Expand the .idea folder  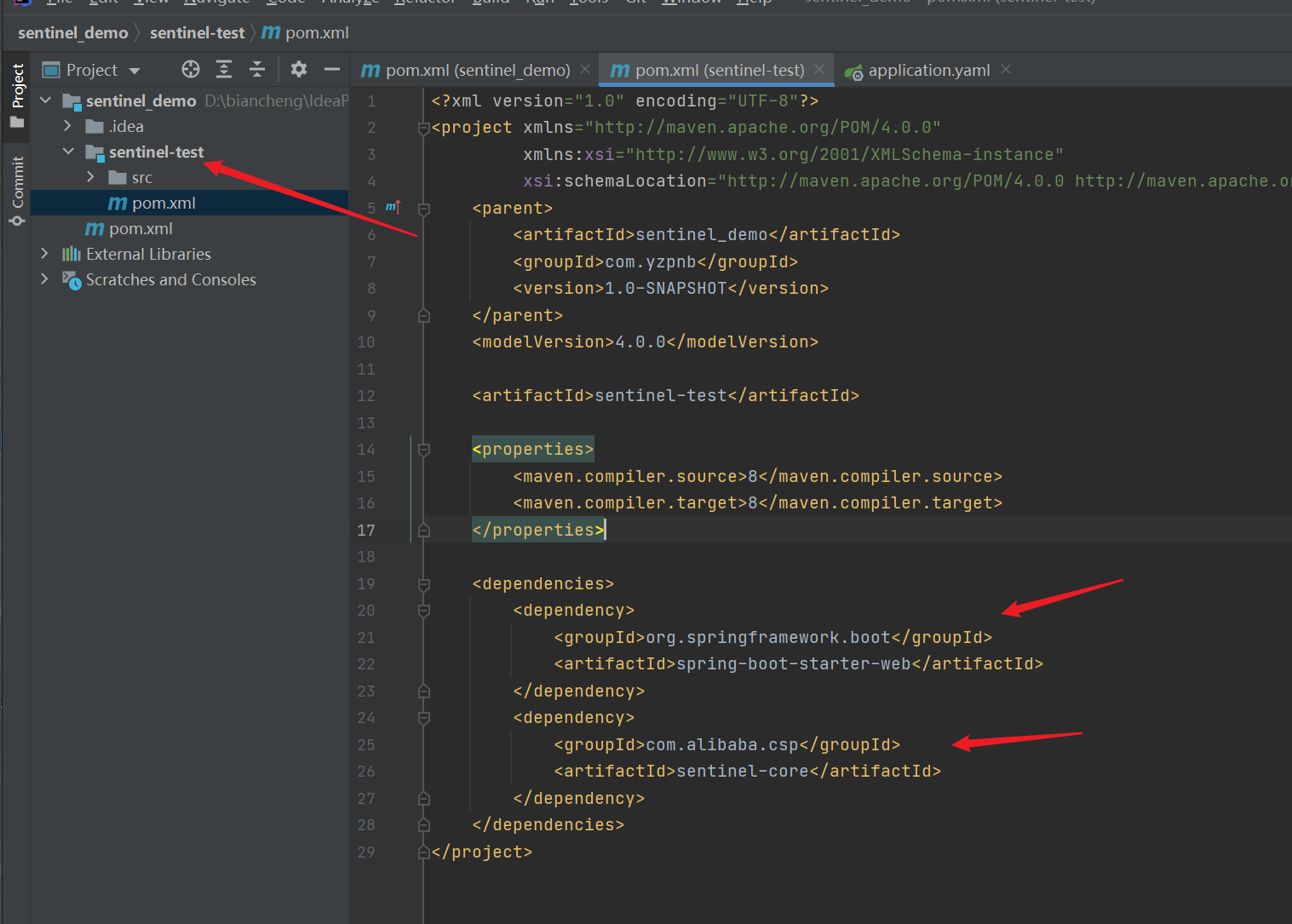(x=68, y=126)
